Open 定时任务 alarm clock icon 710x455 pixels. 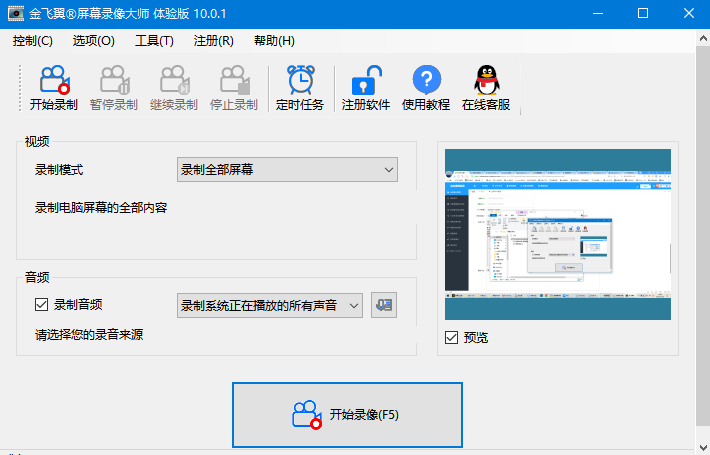[x=300, y=88]
